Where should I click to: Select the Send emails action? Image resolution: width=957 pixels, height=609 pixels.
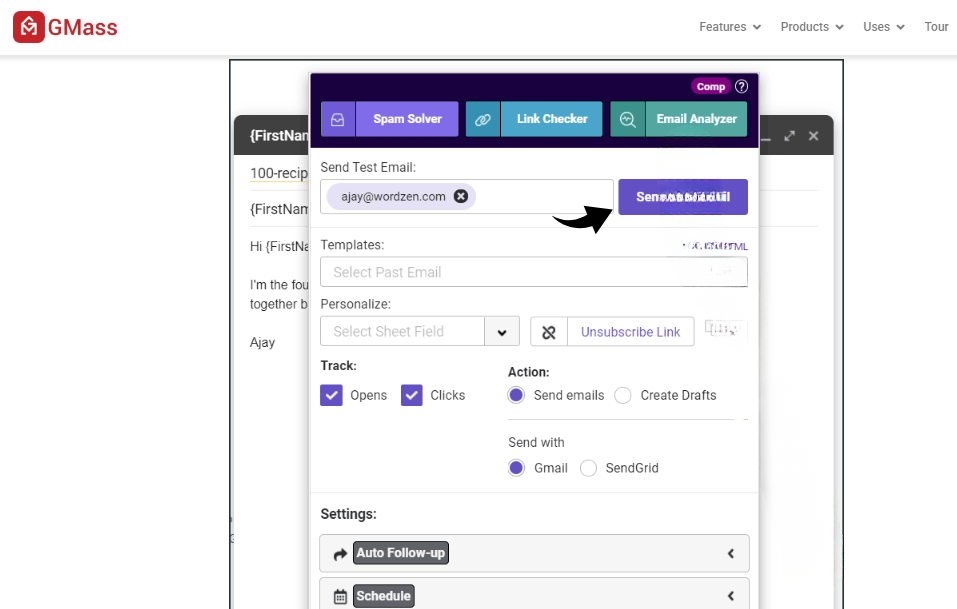[x=516, y=395]
